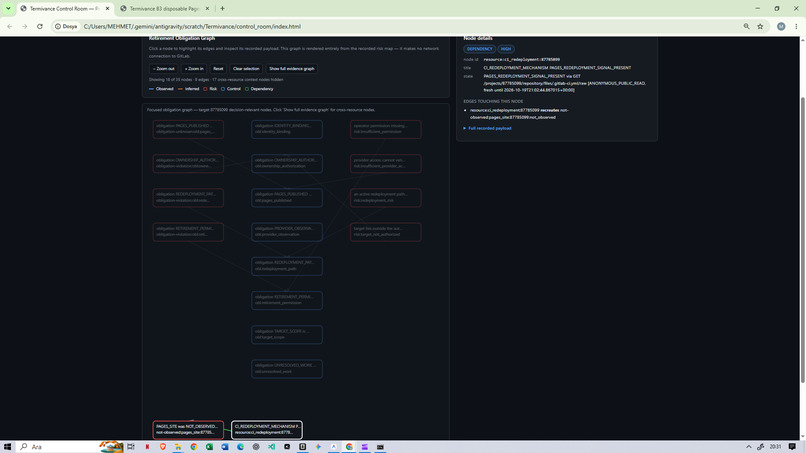Image resolution: width=806 pixels, height=453 pixels.
Task: Select the obligation IDENTITY_BINDING control node
Action: 287,129
